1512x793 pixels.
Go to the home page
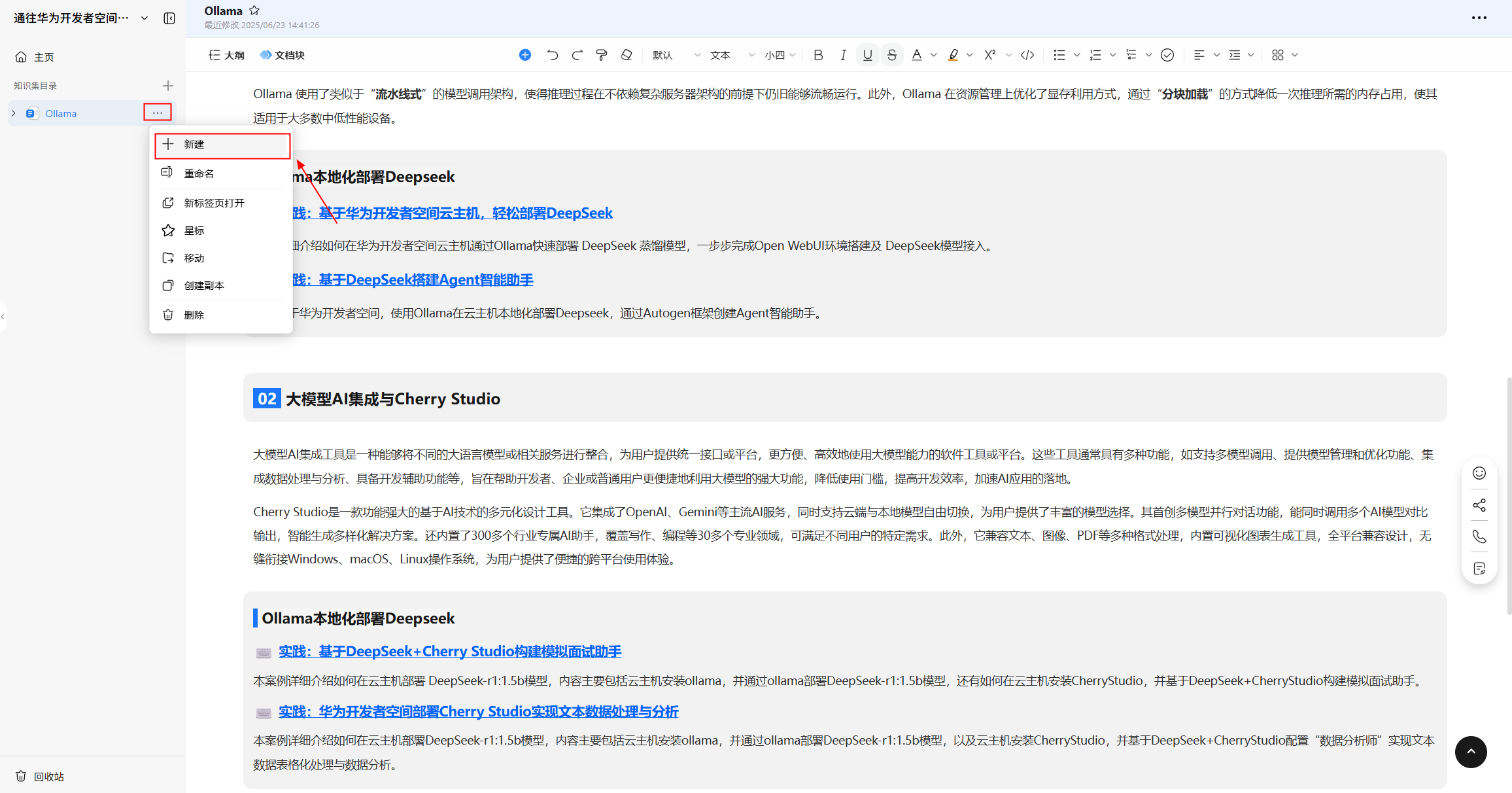click(x=35, y=57)
